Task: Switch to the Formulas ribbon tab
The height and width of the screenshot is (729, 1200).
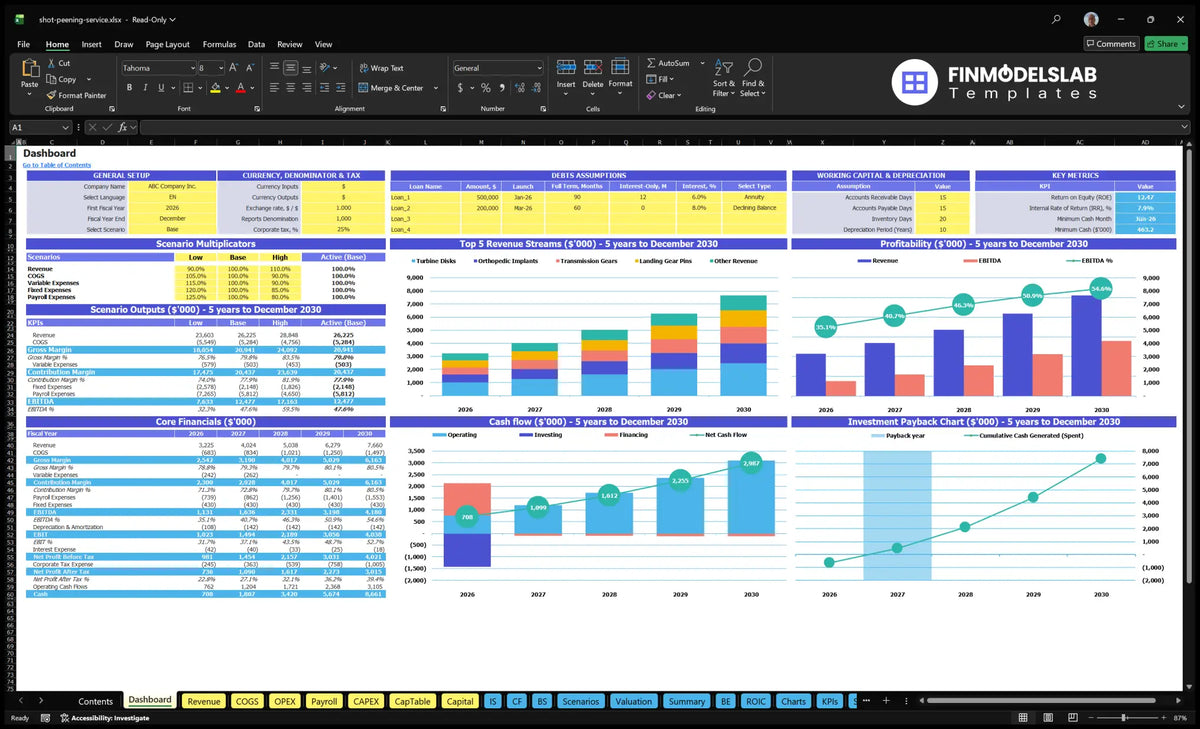Action: point(219,44)
